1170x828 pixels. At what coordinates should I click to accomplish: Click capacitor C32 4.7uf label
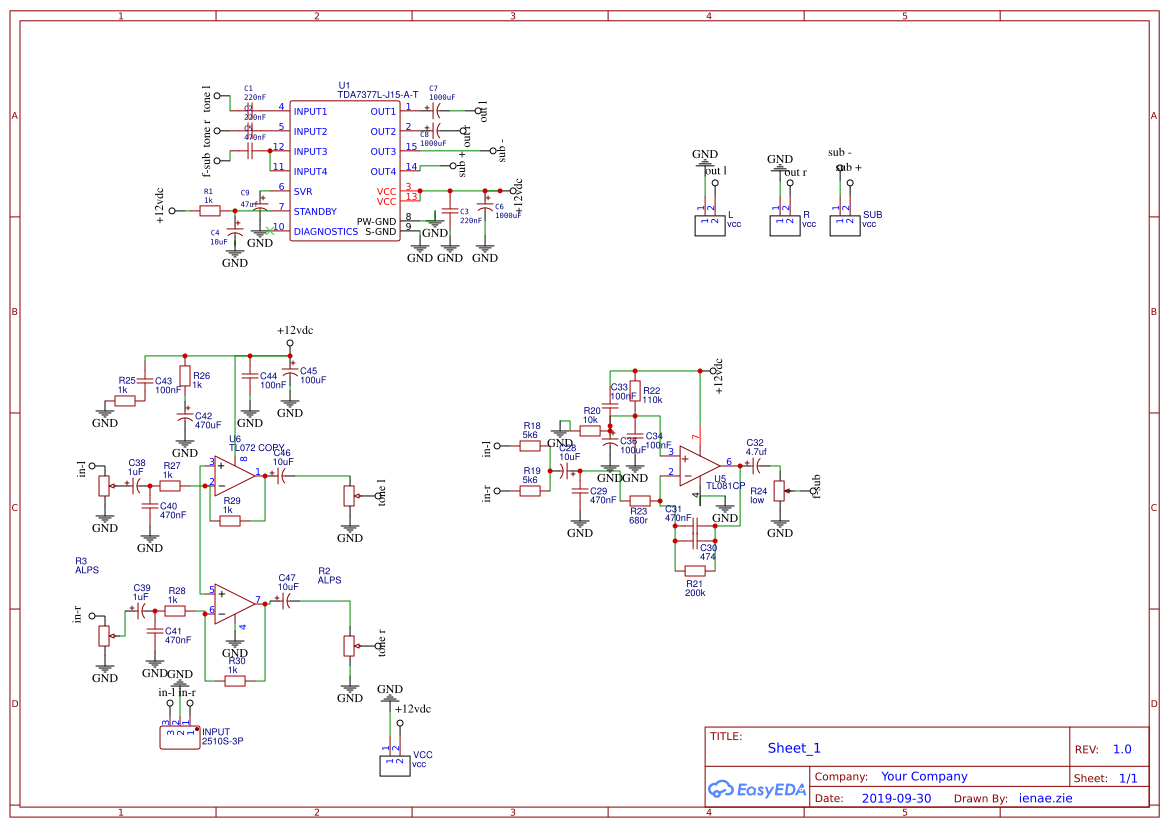[756, 447]
